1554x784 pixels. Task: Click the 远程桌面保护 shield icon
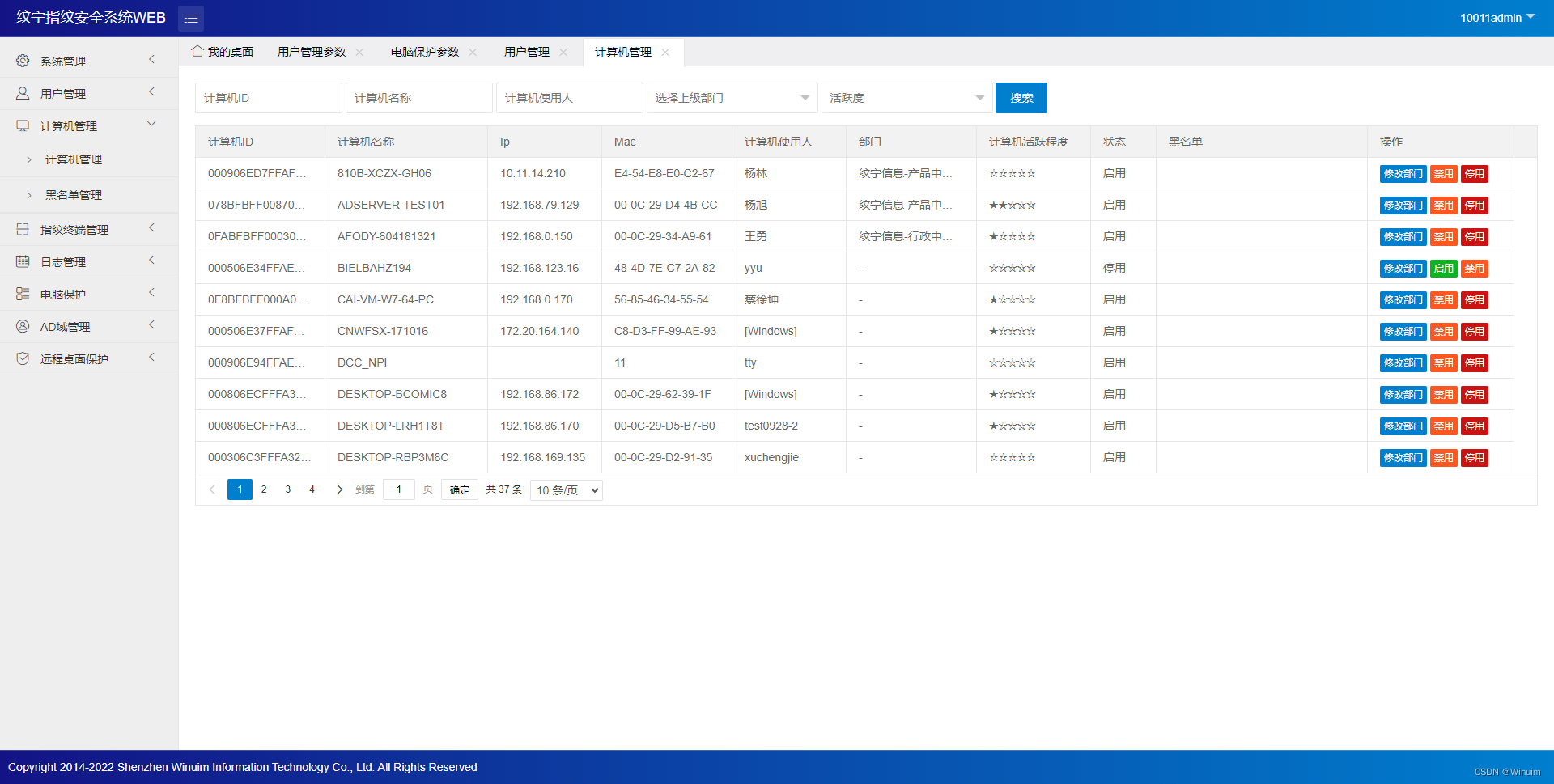click(23, 358)
